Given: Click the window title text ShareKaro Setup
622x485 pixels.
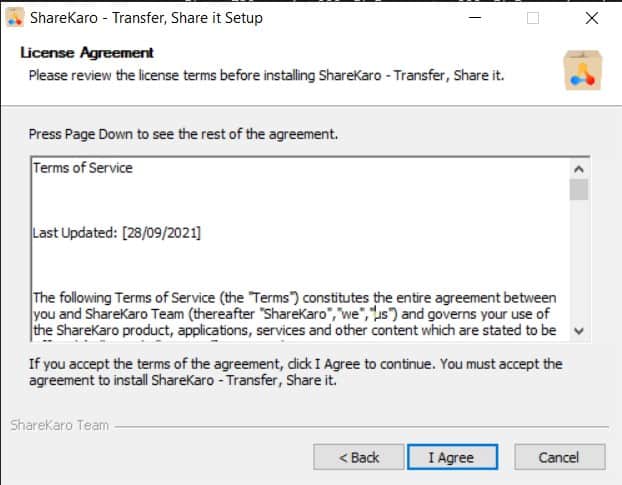Looking at the screenshot, I should [x=146, y=18].
